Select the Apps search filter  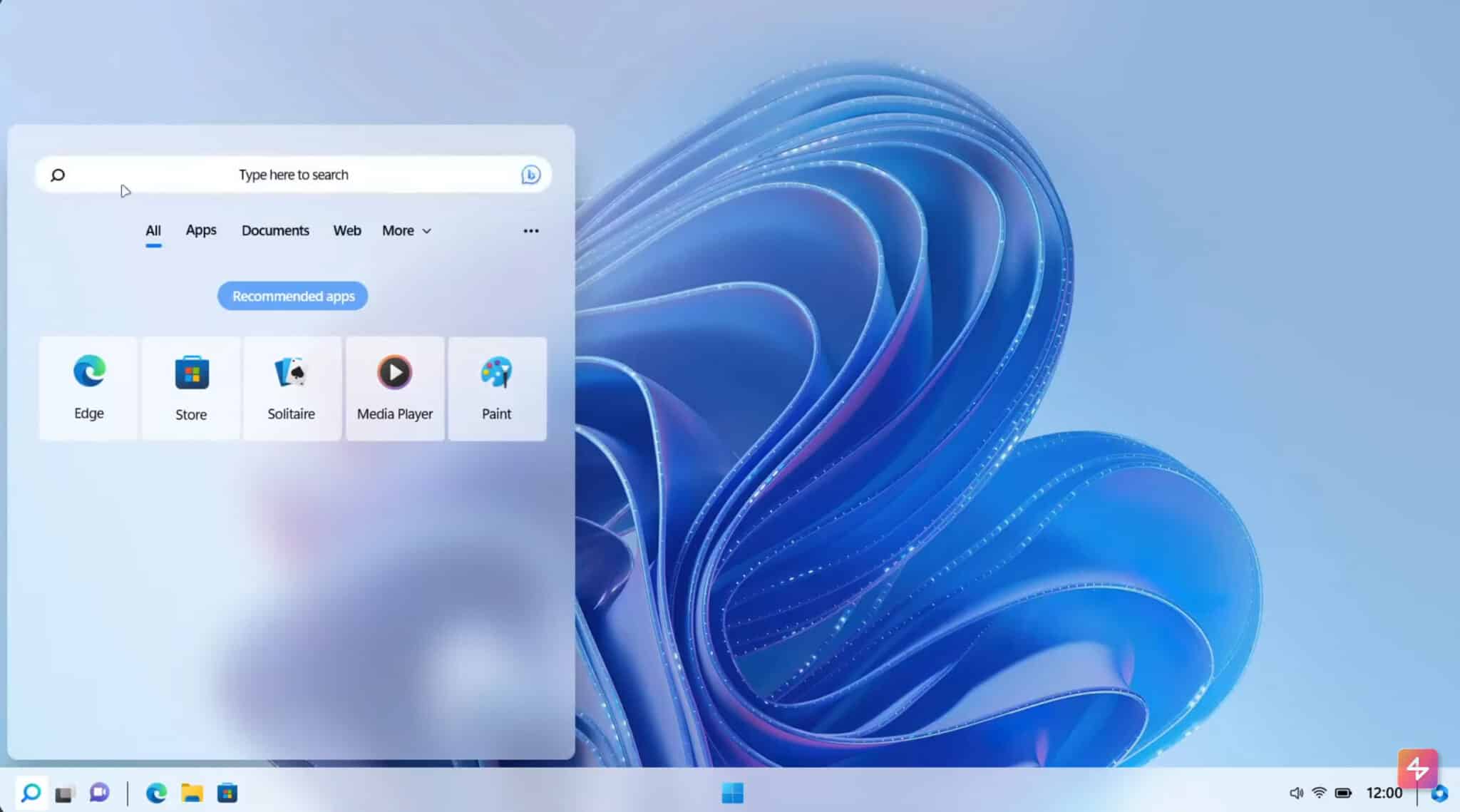200,230
